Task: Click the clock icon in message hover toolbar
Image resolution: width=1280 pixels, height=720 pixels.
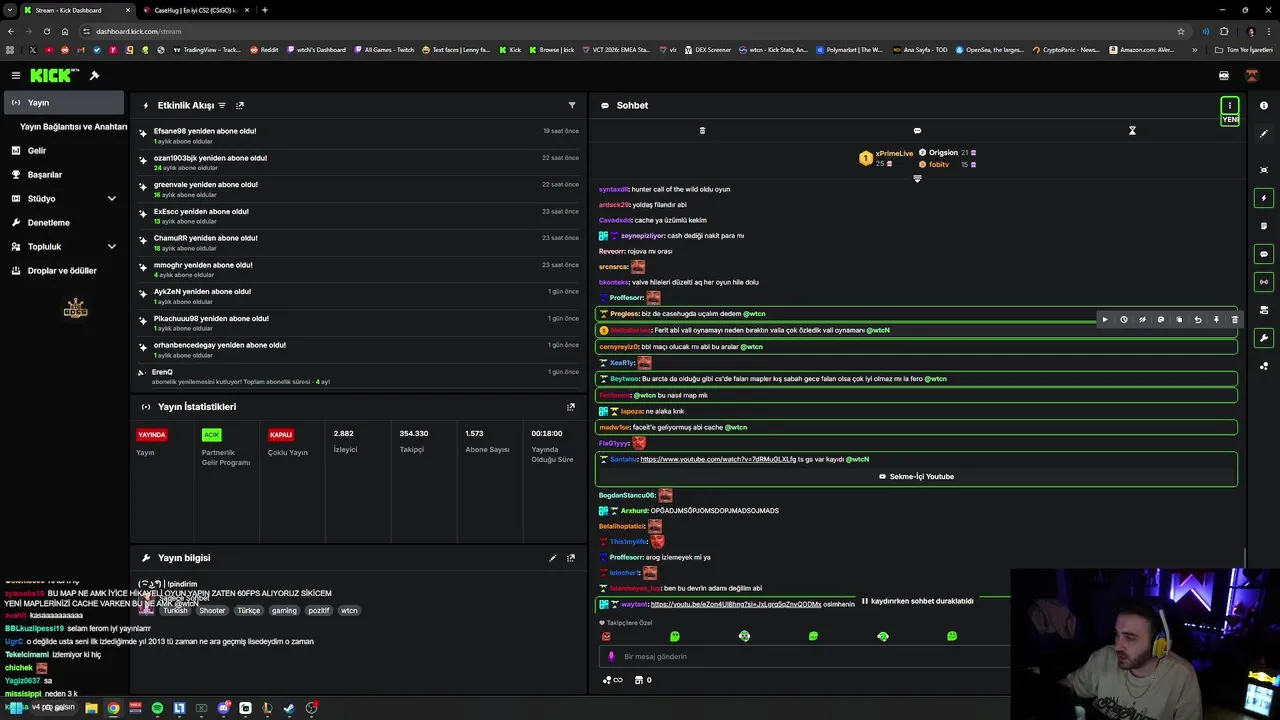Action: pyautogui.click(x=1123, y=320)
